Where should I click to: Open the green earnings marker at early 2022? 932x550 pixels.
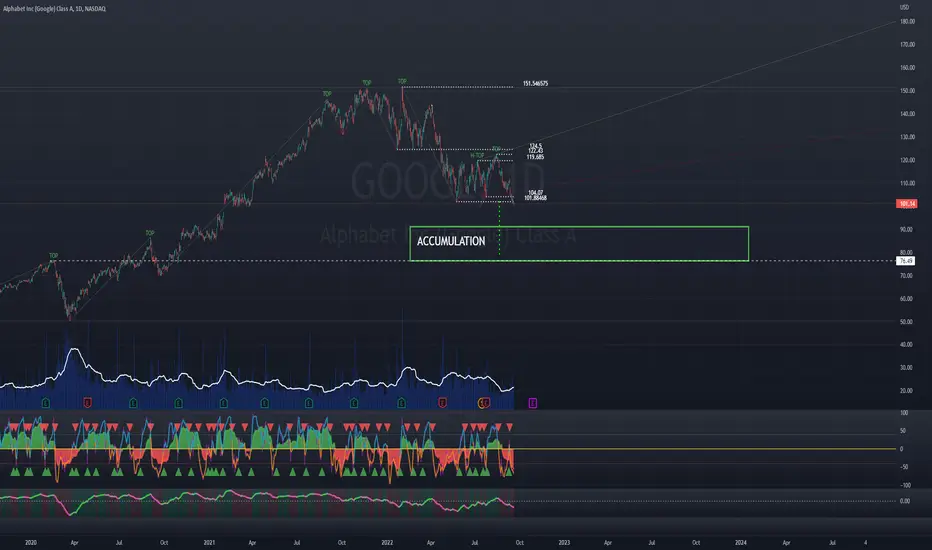click(x=401, y=403)
